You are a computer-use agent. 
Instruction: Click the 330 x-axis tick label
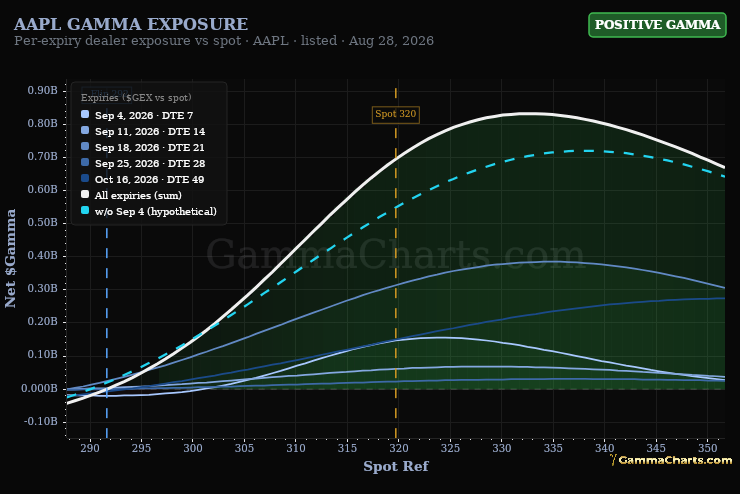coord(501,448)
